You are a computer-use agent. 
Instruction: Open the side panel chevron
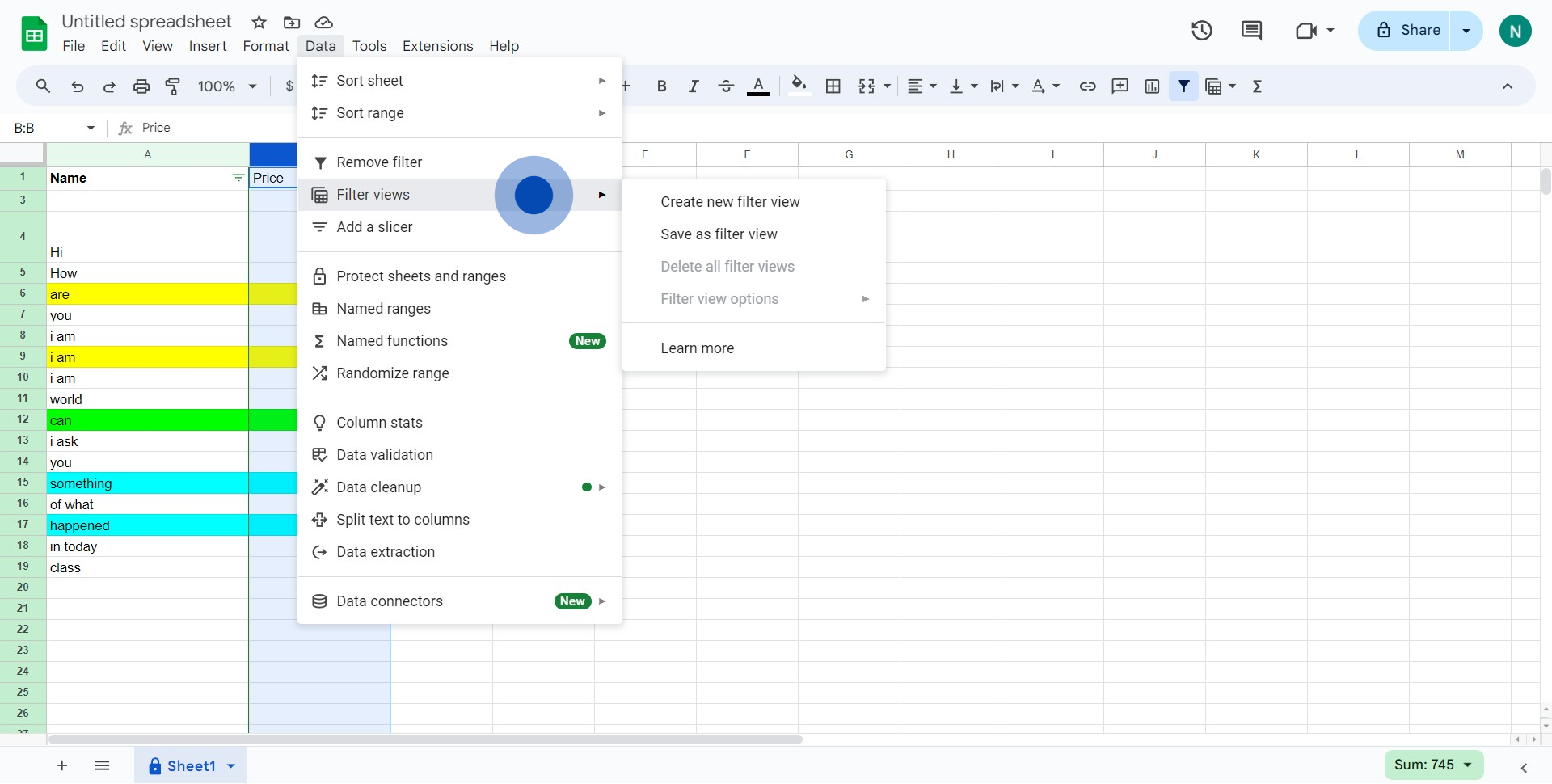click(x=1524, y=767)
